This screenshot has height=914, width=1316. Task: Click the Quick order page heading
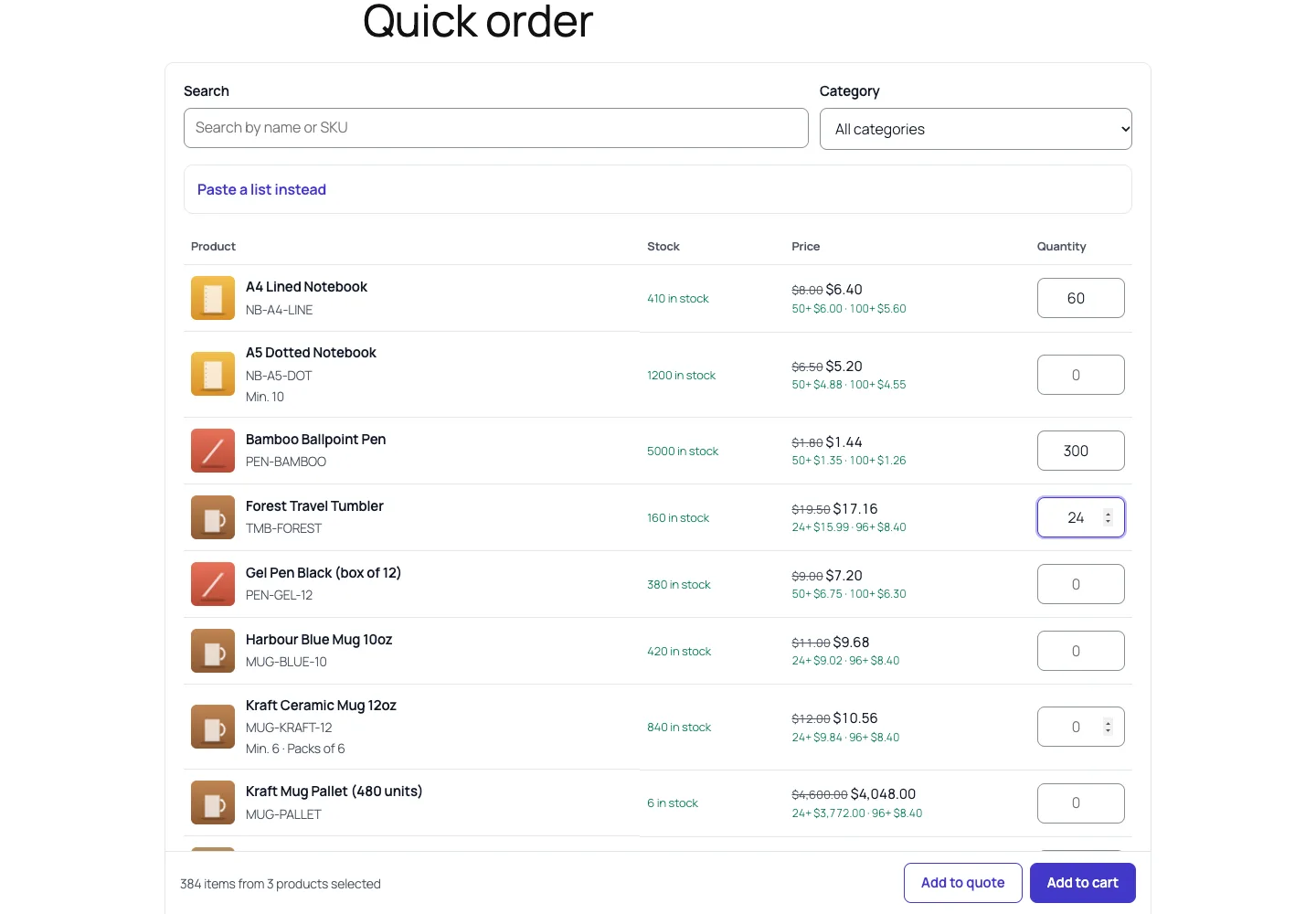click(478, 22)
